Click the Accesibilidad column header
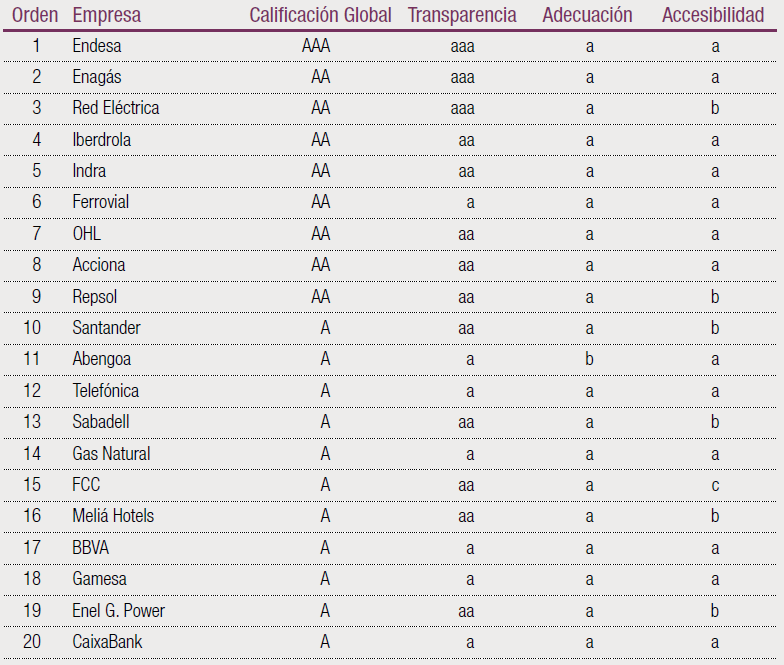Viewport: 784px width, 665px height. pyautogui.click(x=713, y=15)
